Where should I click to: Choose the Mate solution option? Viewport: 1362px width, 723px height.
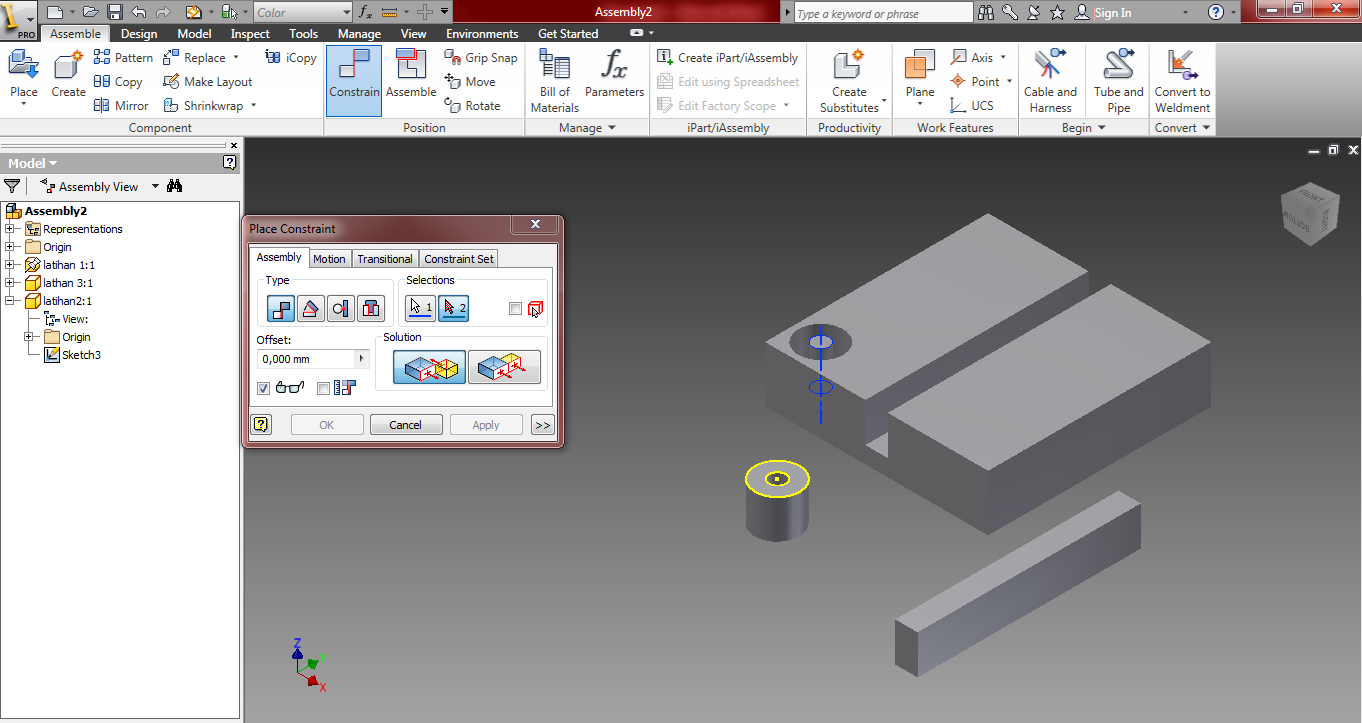(x=429, y=368)
